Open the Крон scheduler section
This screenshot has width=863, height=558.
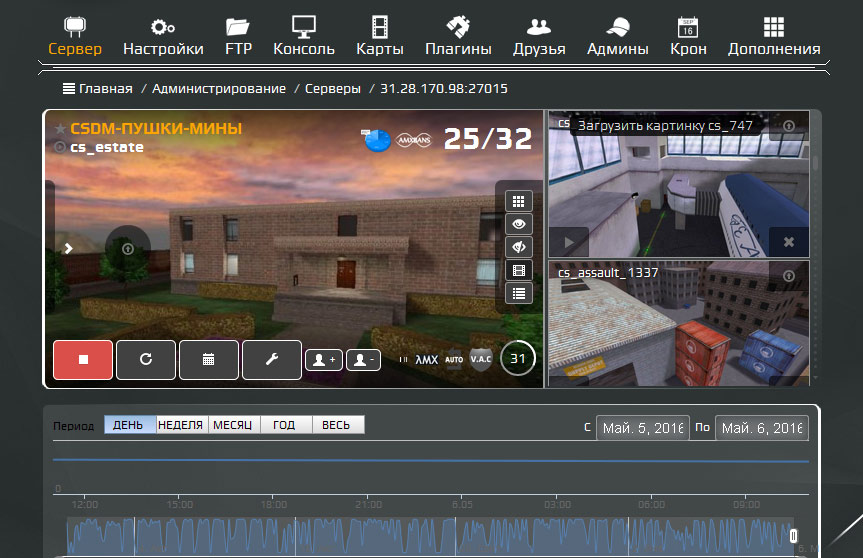pos(688,36)
